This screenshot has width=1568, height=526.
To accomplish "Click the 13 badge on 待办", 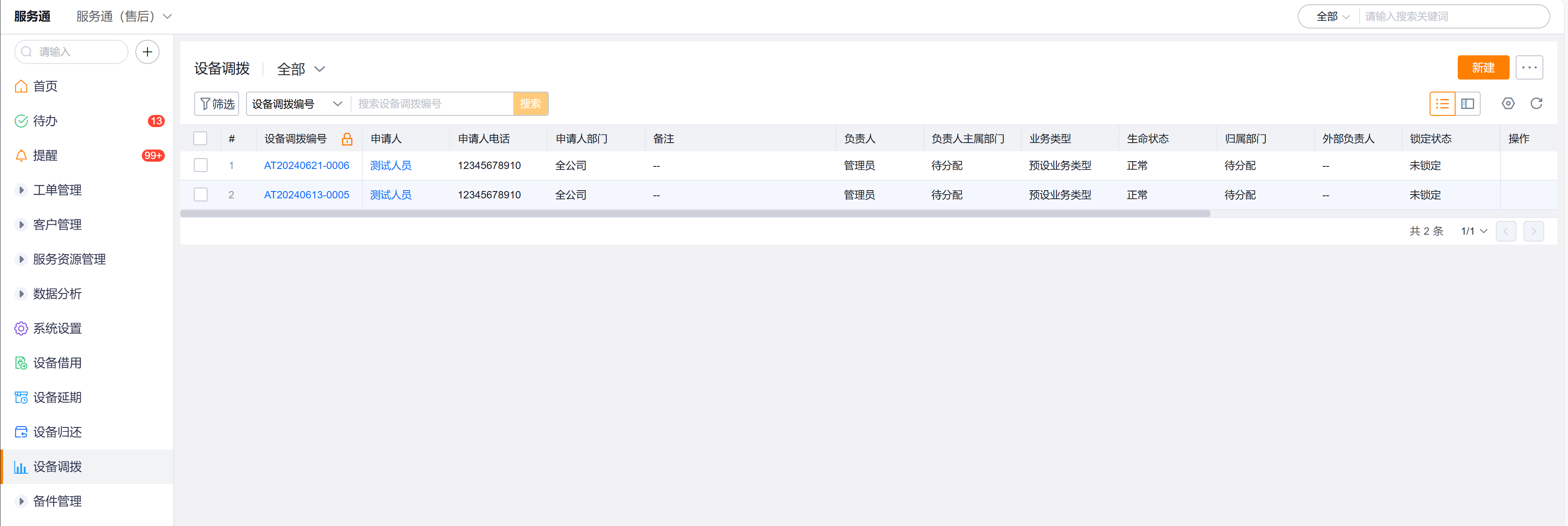I will (x=157, y=121).
